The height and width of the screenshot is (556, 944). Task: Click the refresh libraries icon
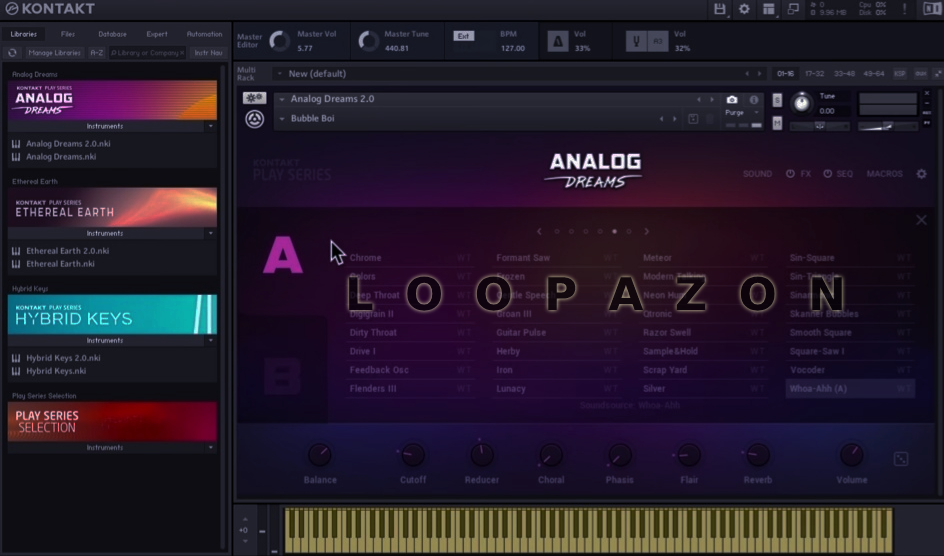12,53
